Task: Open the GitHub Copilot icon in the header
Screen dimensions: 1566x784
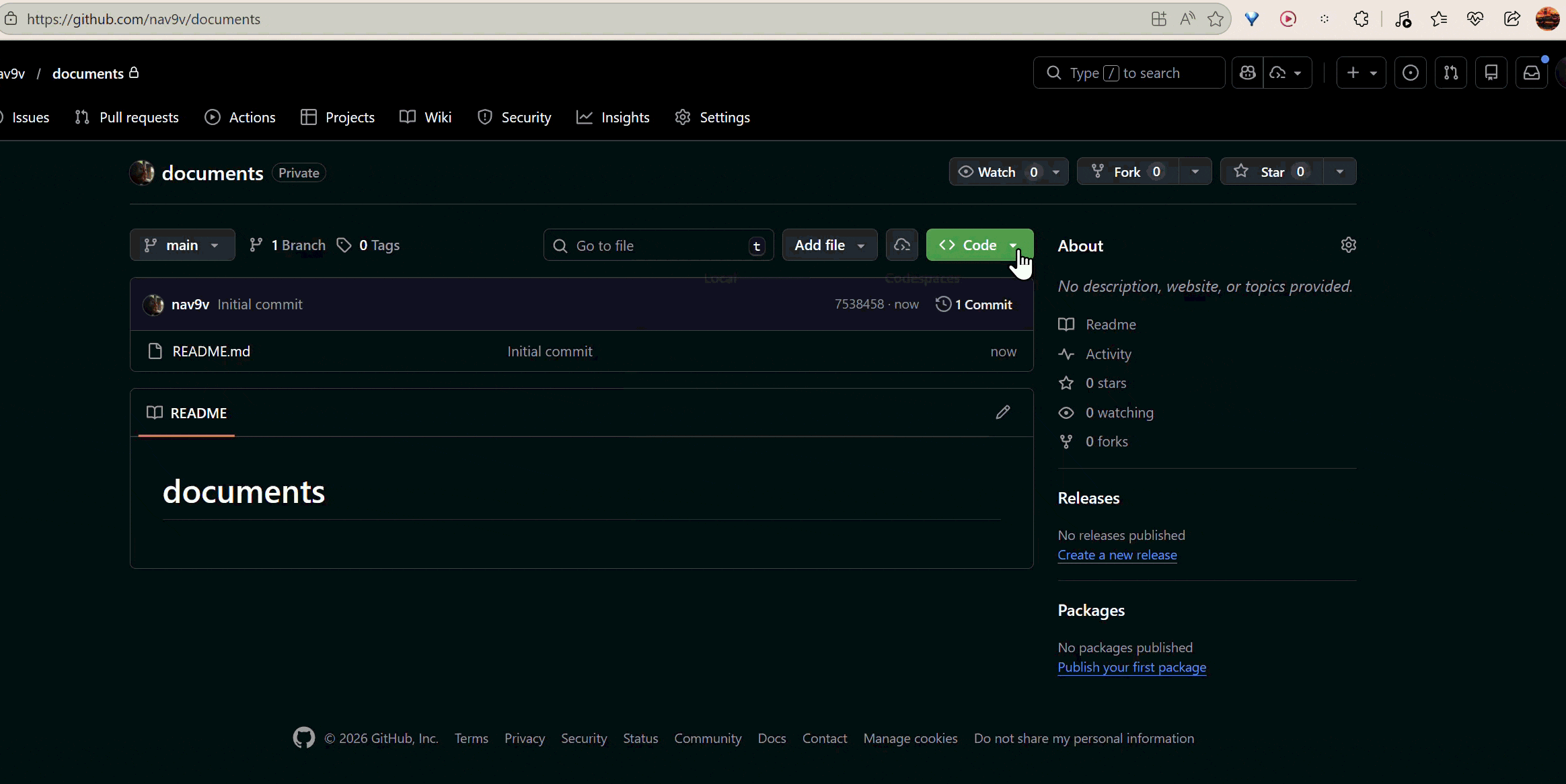Action: (1247, 72)
